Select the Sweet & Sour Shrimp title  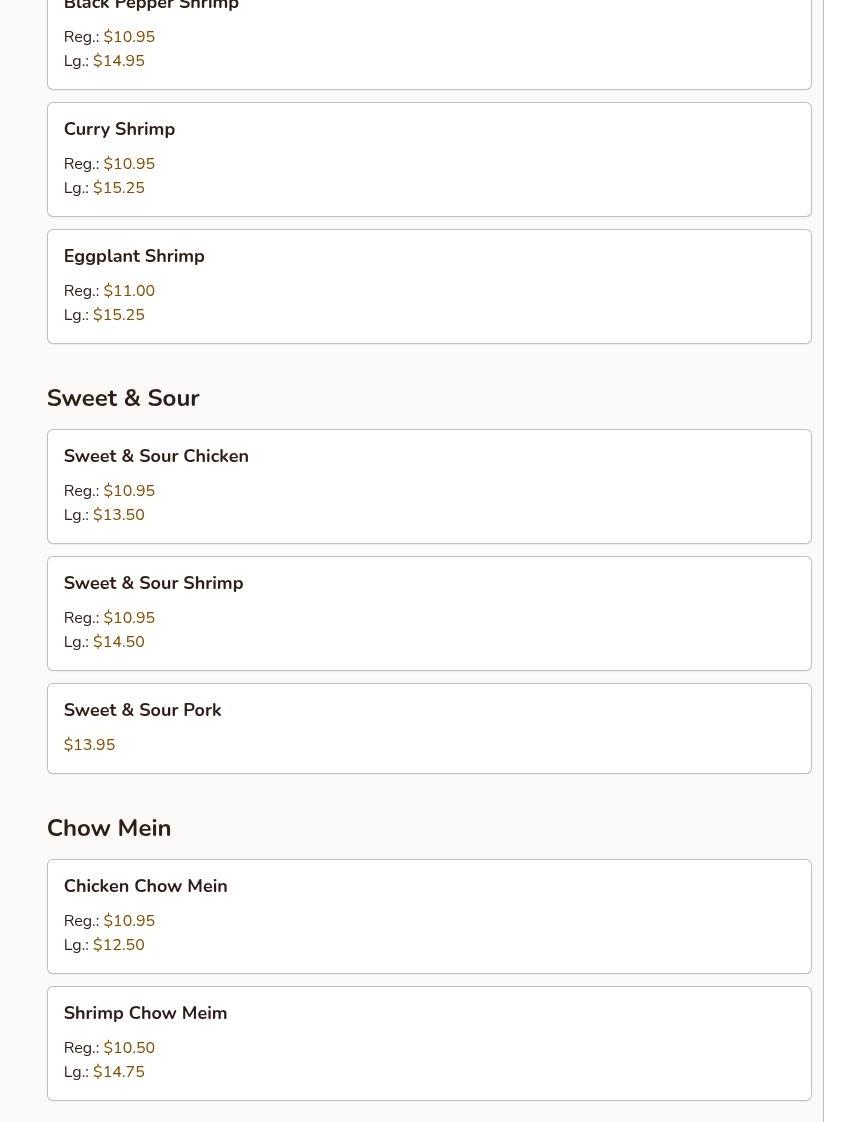[x=153, y=583]
